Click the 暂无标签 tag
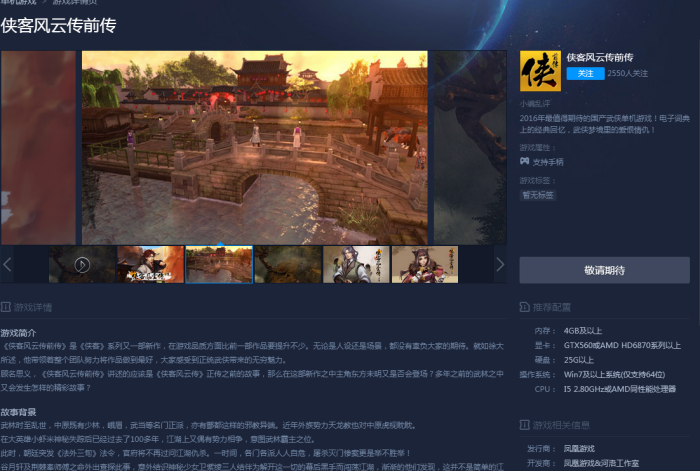The width and height of the screenshot is (700, 471). (538, 195)
